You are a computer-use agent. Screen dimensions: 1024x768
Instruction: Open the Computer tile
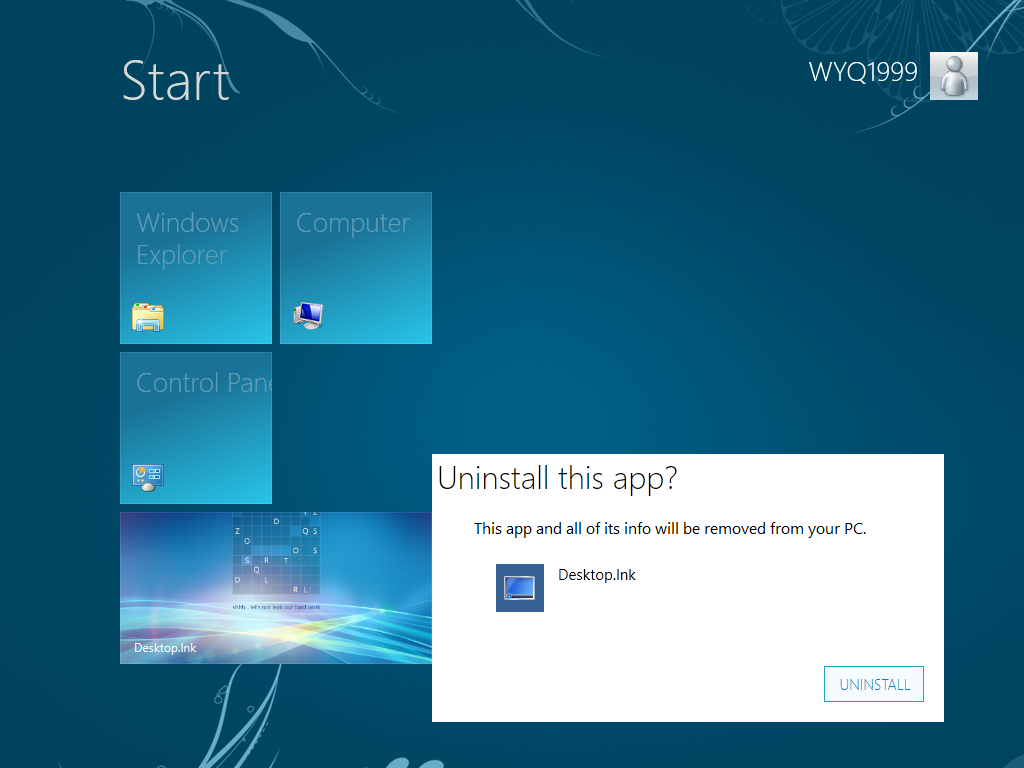click(356, 268)
